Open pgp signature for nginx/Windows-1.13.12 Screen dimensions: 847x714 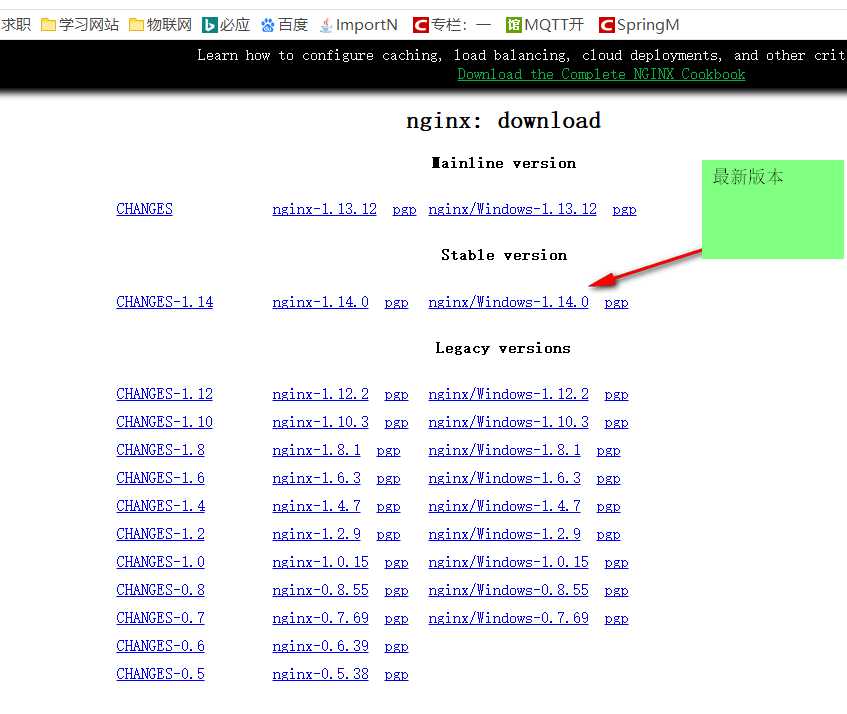click(624, 210)
